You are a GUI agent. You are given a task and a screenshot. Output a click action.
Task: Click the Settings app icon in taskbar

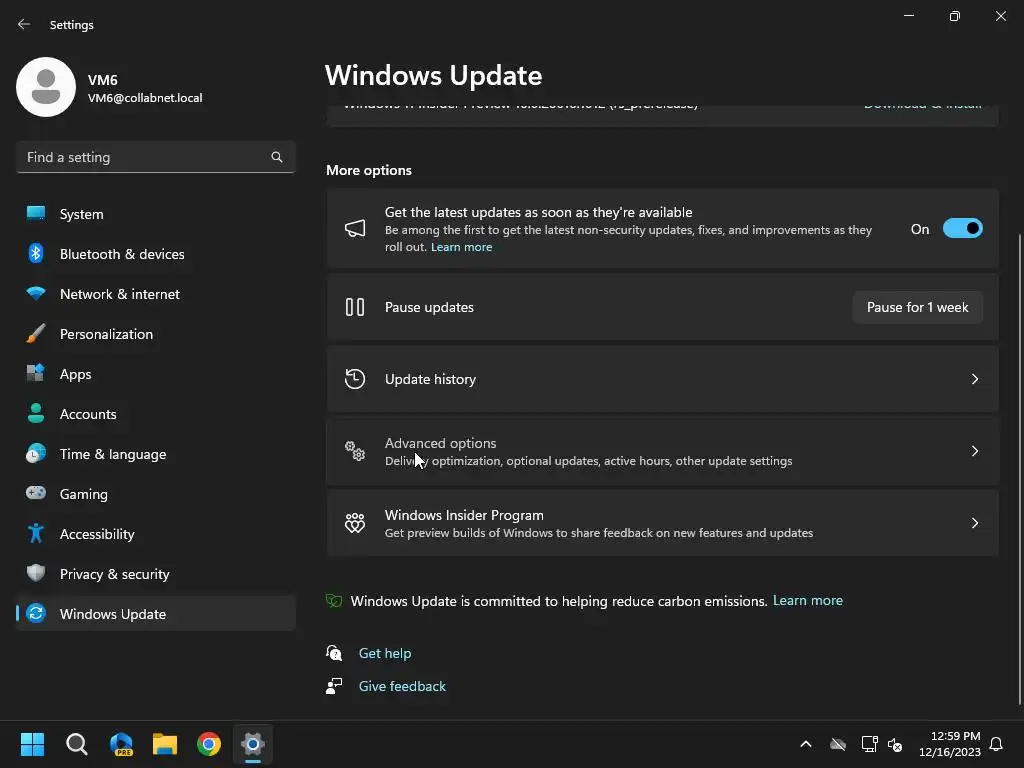coord(253,744)
